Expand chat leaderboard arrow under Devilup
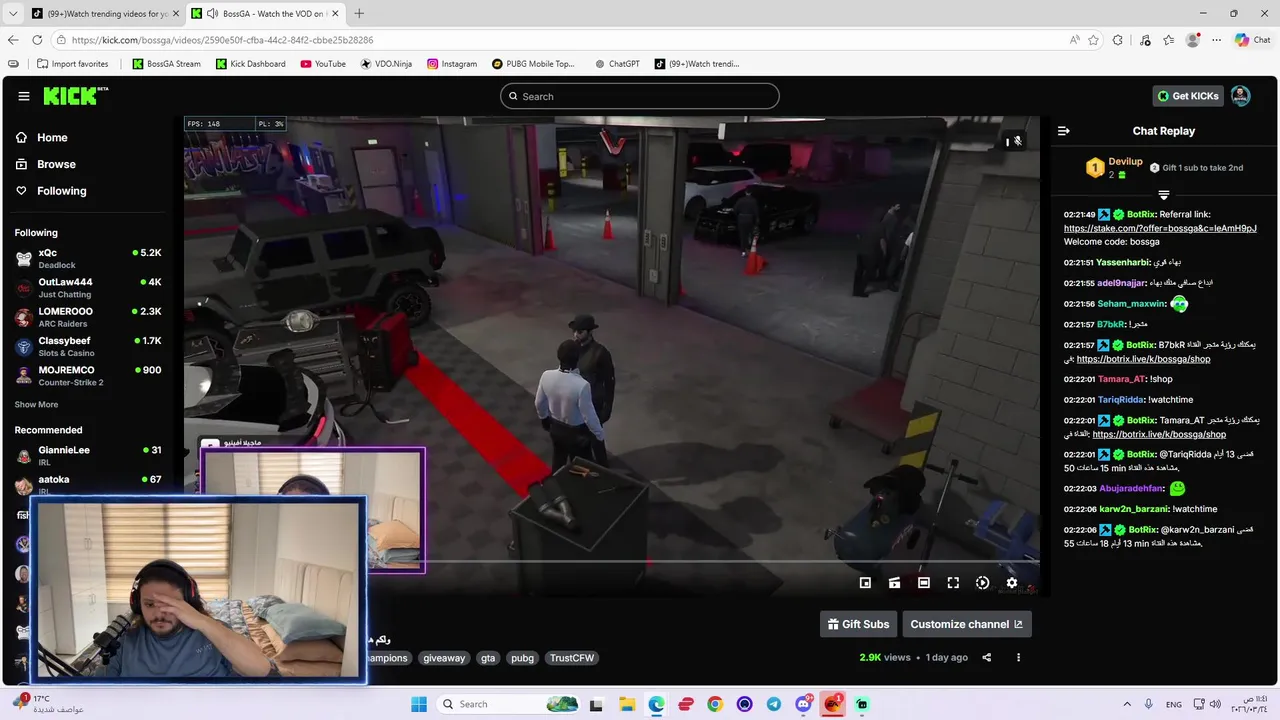Viewport: 1280px width, 720px height. [1163, 195]
